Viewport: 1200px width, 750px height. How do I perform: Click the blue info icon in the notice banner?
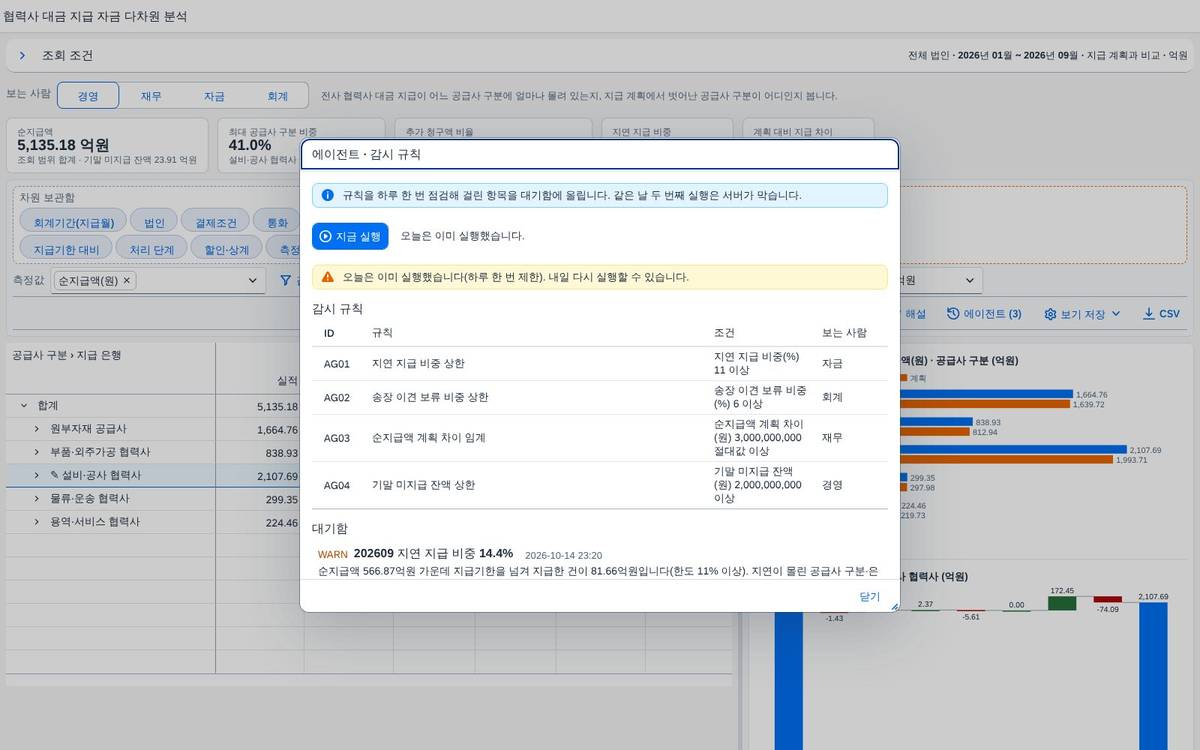(x=327, y=195)
